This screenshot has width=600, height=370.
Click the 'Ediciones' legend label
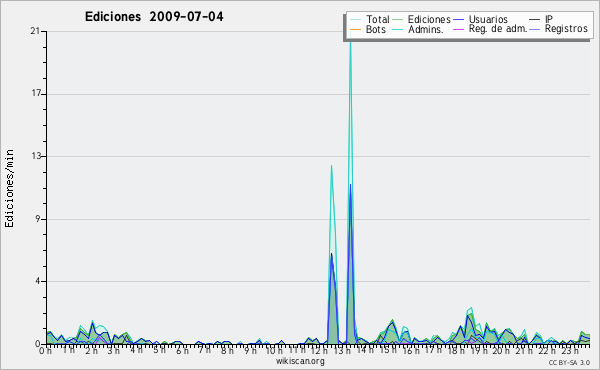pyautogui.click(x=429, y=19)
